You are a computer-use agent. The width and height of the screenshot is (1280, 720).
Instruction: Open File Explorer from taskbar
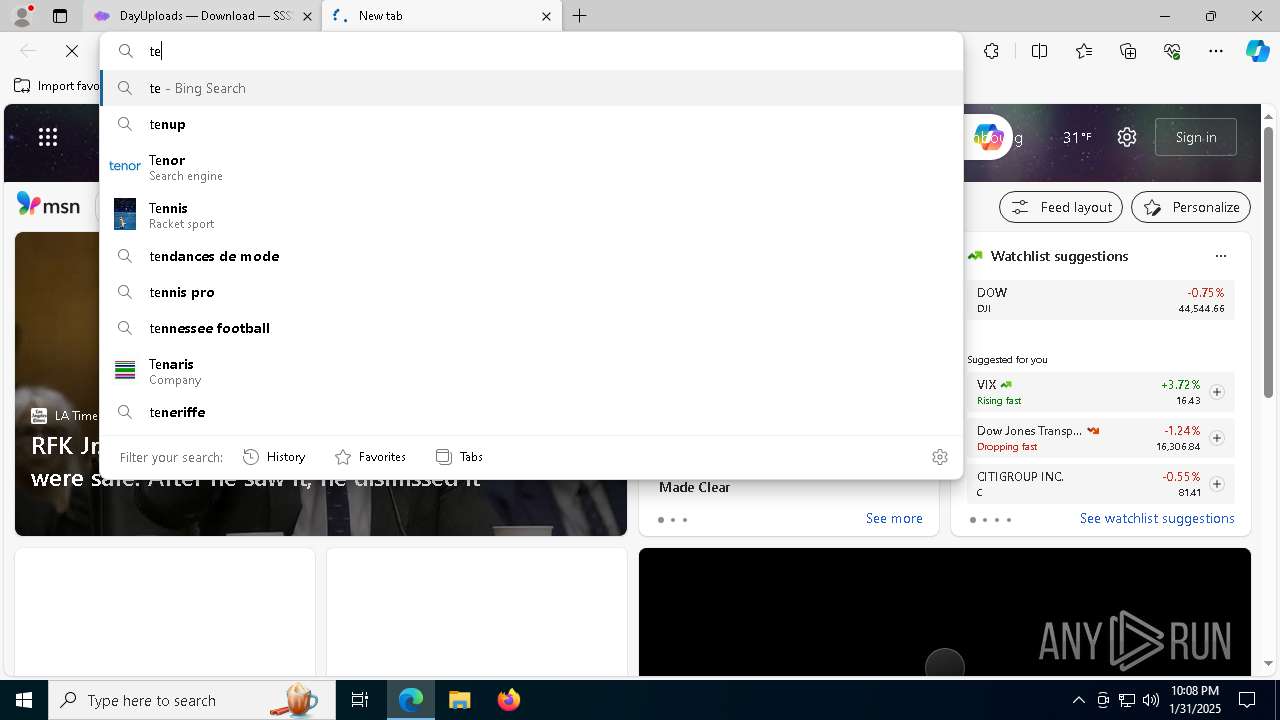click(x=459, y=700)
